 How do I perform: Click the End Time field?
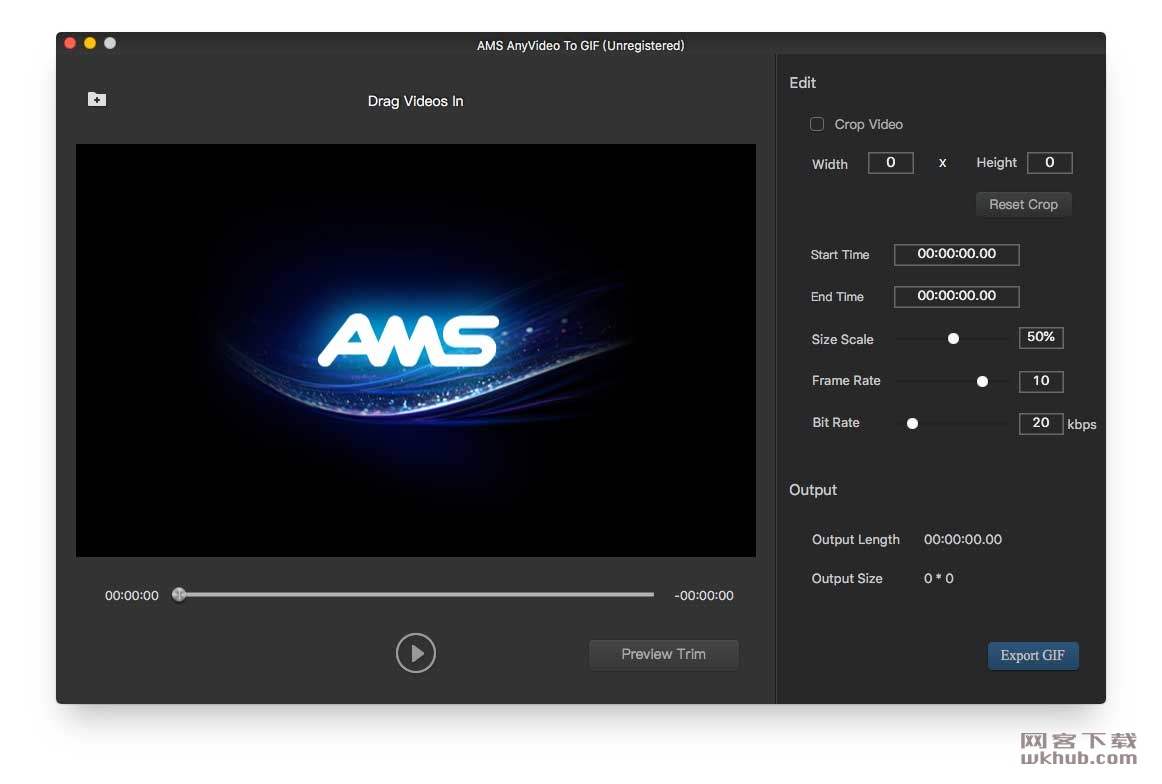click(x=957, y=296)
